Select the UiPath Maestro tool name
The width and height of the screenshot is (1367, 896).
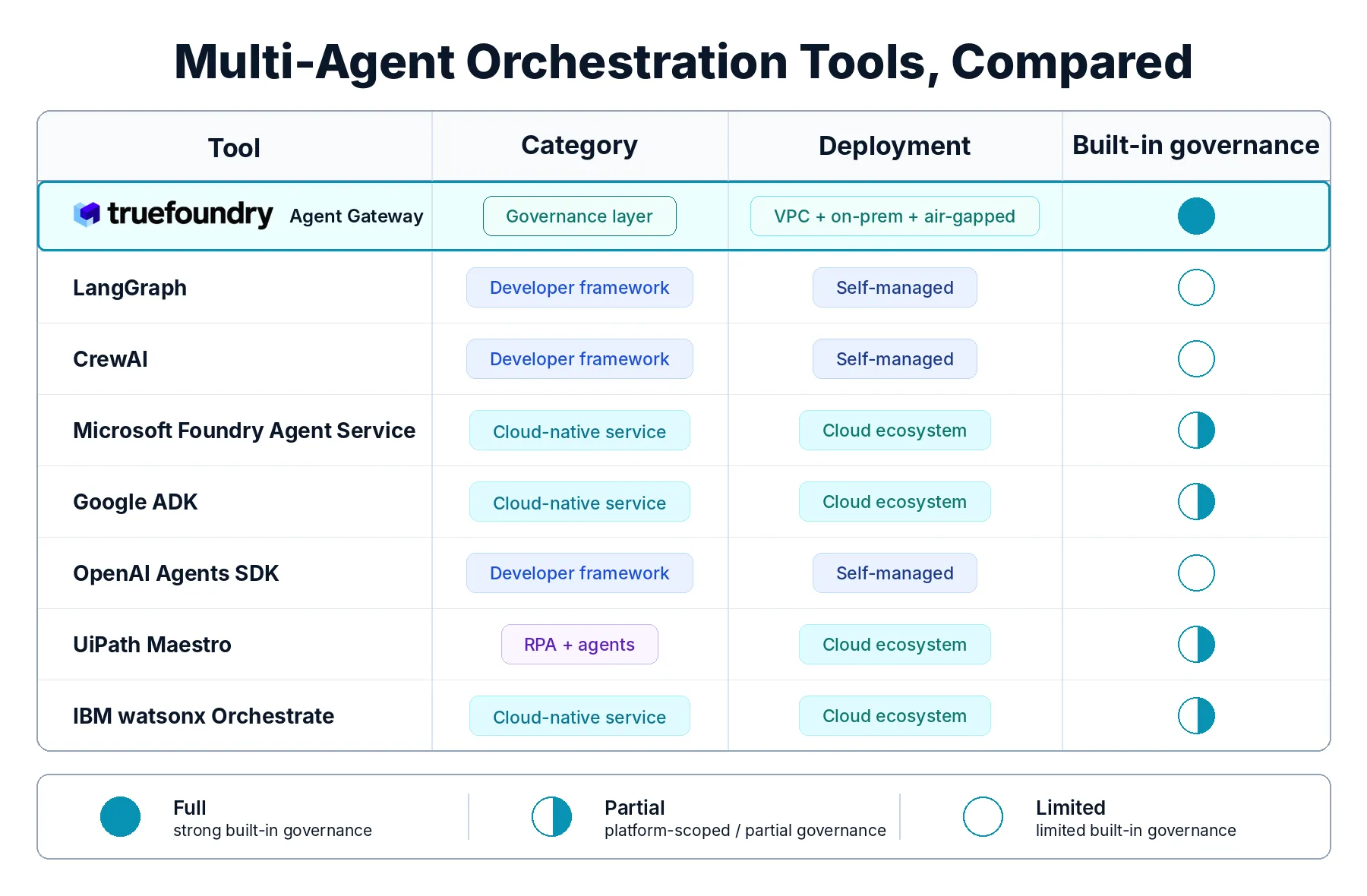pyautogui.click(x=152, y=645)
